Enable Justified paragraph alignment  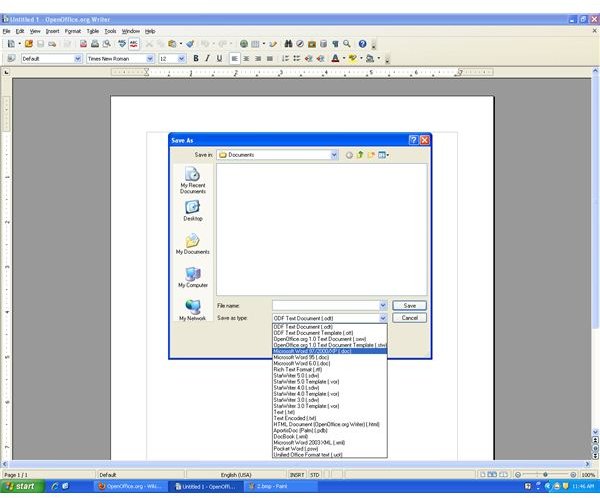click(270, 59)
